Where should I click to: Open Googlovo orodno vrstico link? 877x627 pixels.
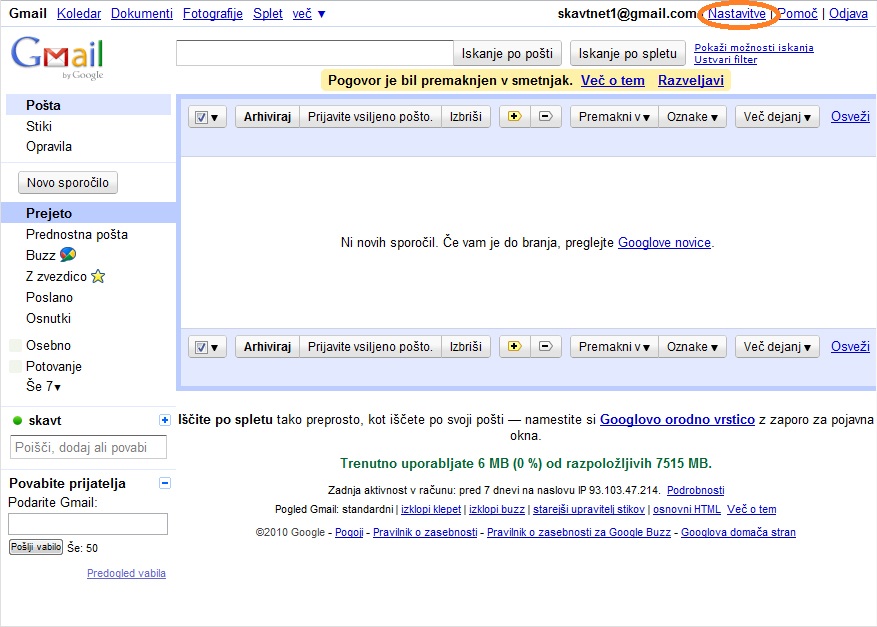[x=677, y=419]
